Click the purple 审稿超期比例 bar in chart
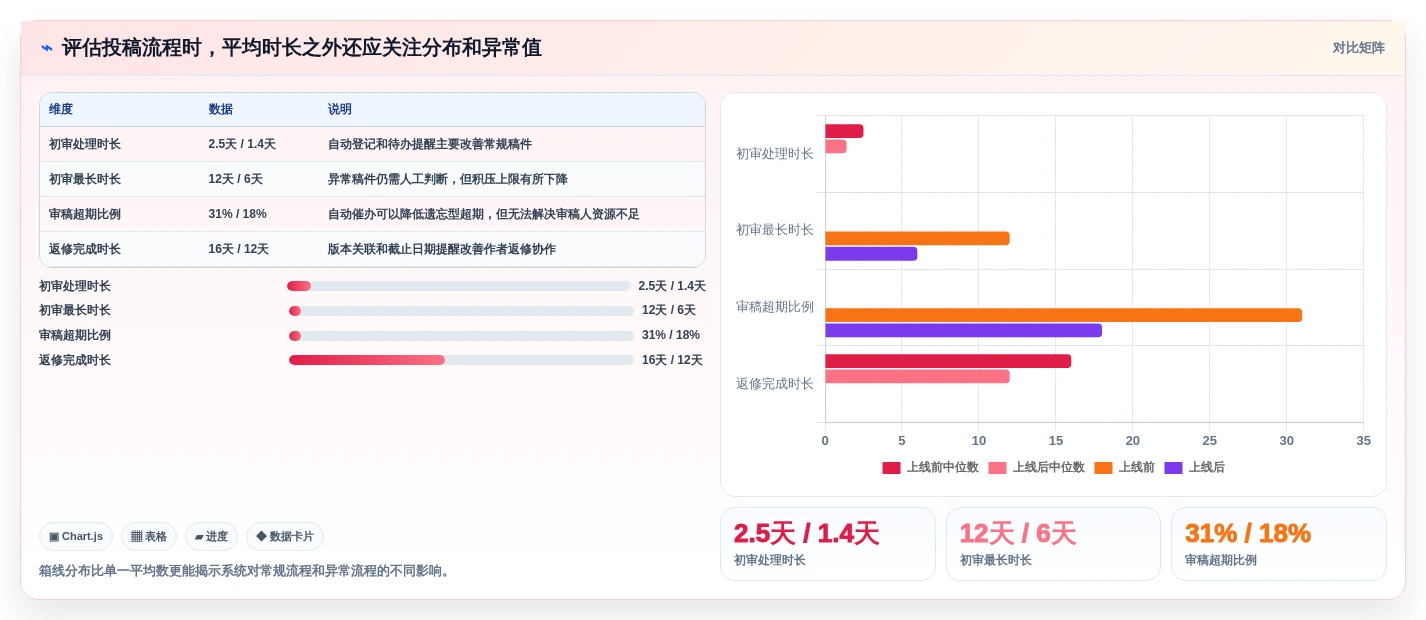This screenshot has width=1426, height=620. click(x=963, y=330)
